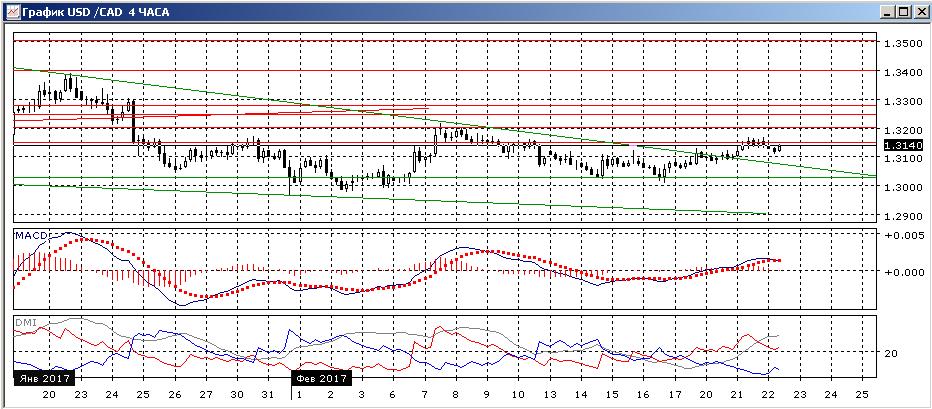This screenshot has width=932, height=409.
Task: Click the DMI scale value 20
Action: (x=893, y=353)
